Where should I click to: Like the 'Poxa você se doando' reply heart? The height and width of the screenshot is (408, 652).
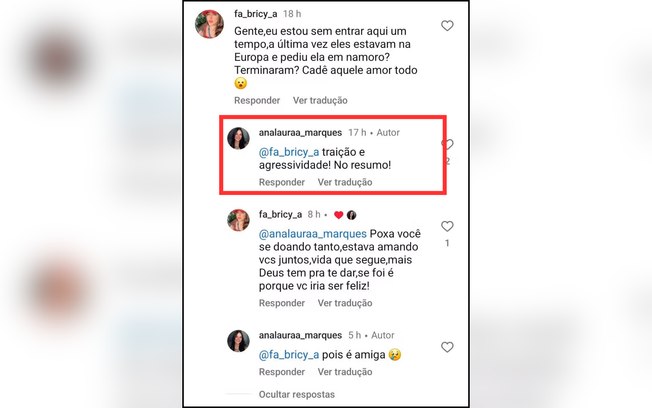(x=447, y=226)
